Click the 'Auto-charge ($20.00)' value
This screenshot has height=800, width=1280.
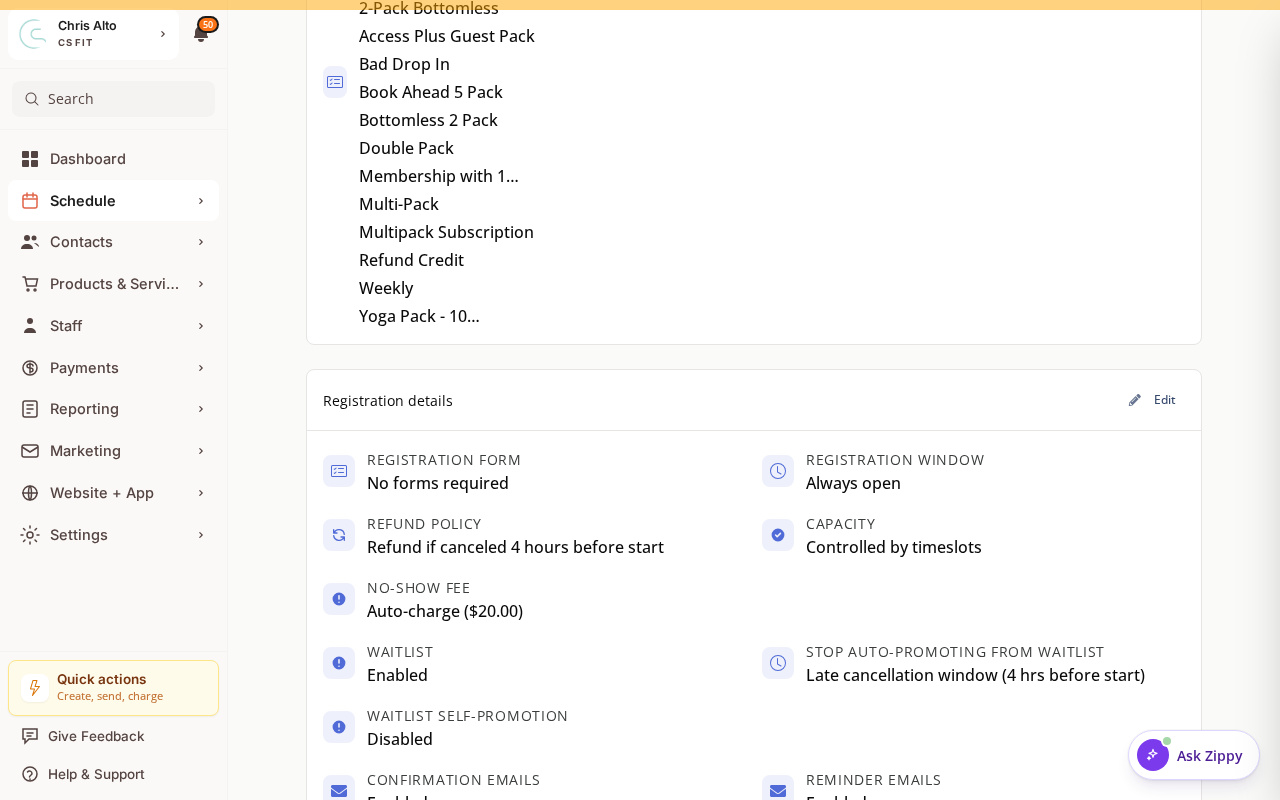coord(445,611)
